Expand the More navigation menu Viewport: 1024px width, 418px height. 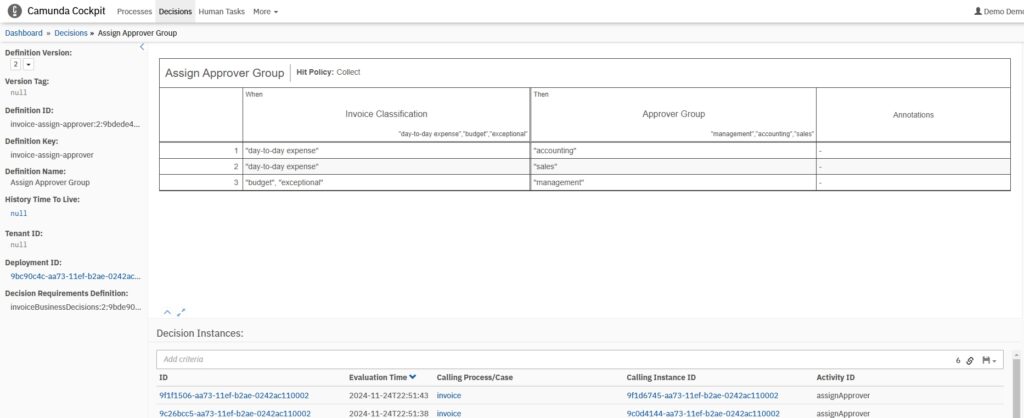(265, 12)
